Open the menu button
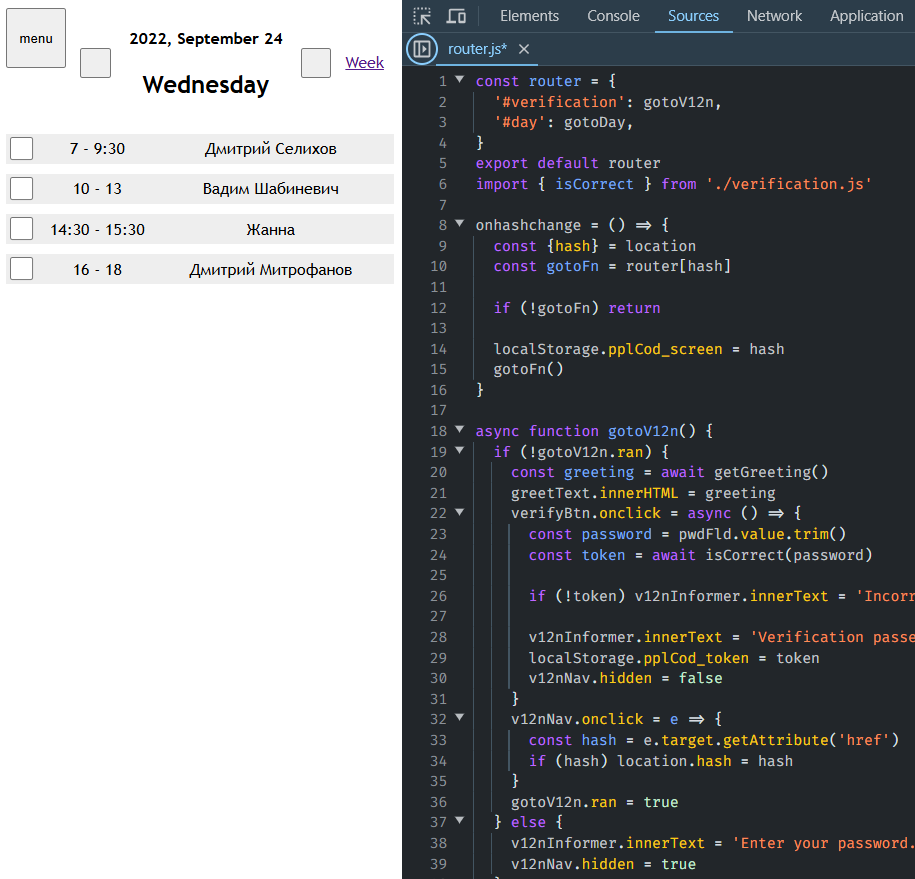 coord(36,38)
